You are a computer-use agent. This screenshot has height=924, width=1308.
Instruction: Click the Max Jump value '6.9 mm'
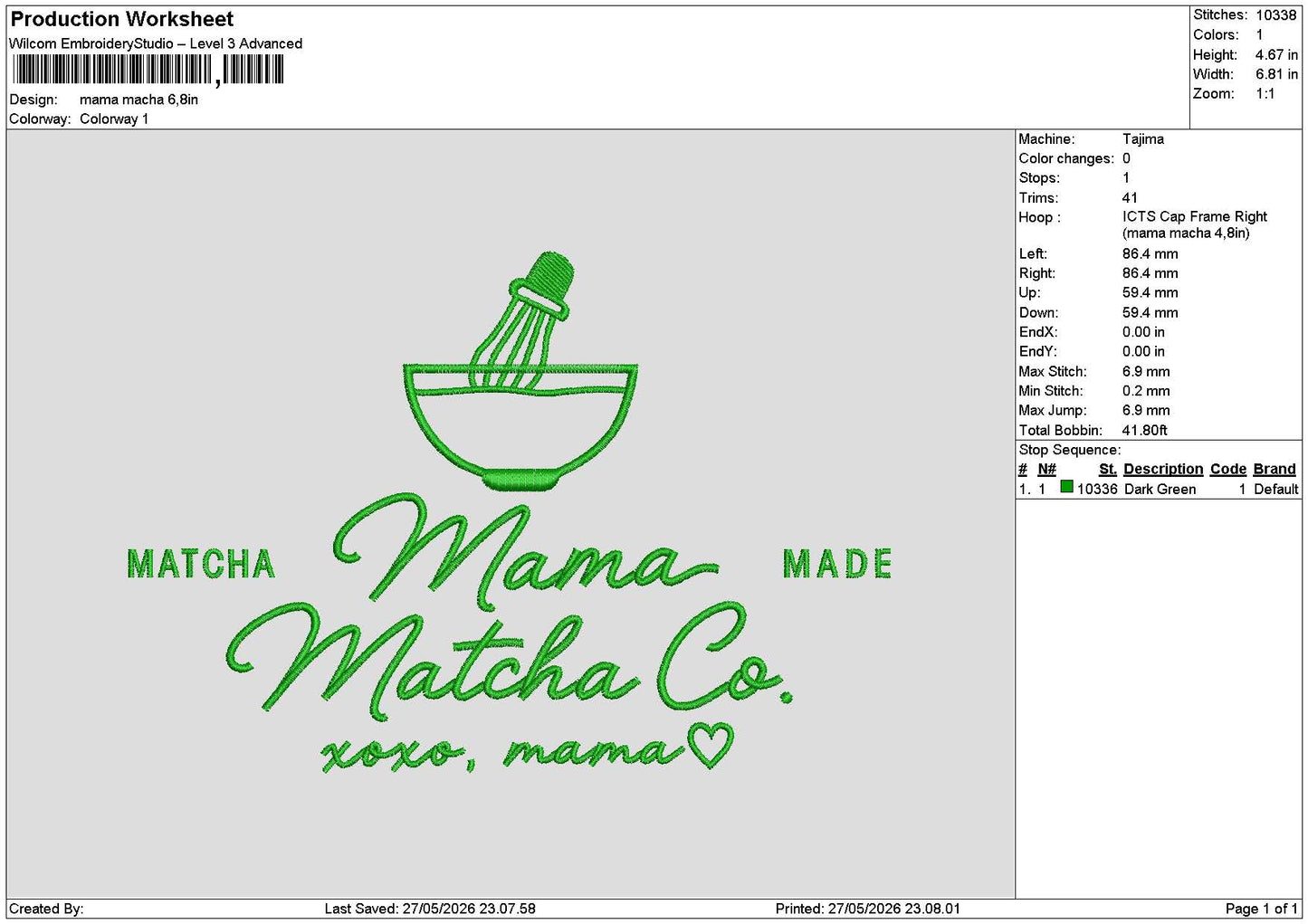click(x=1146, y=411)
